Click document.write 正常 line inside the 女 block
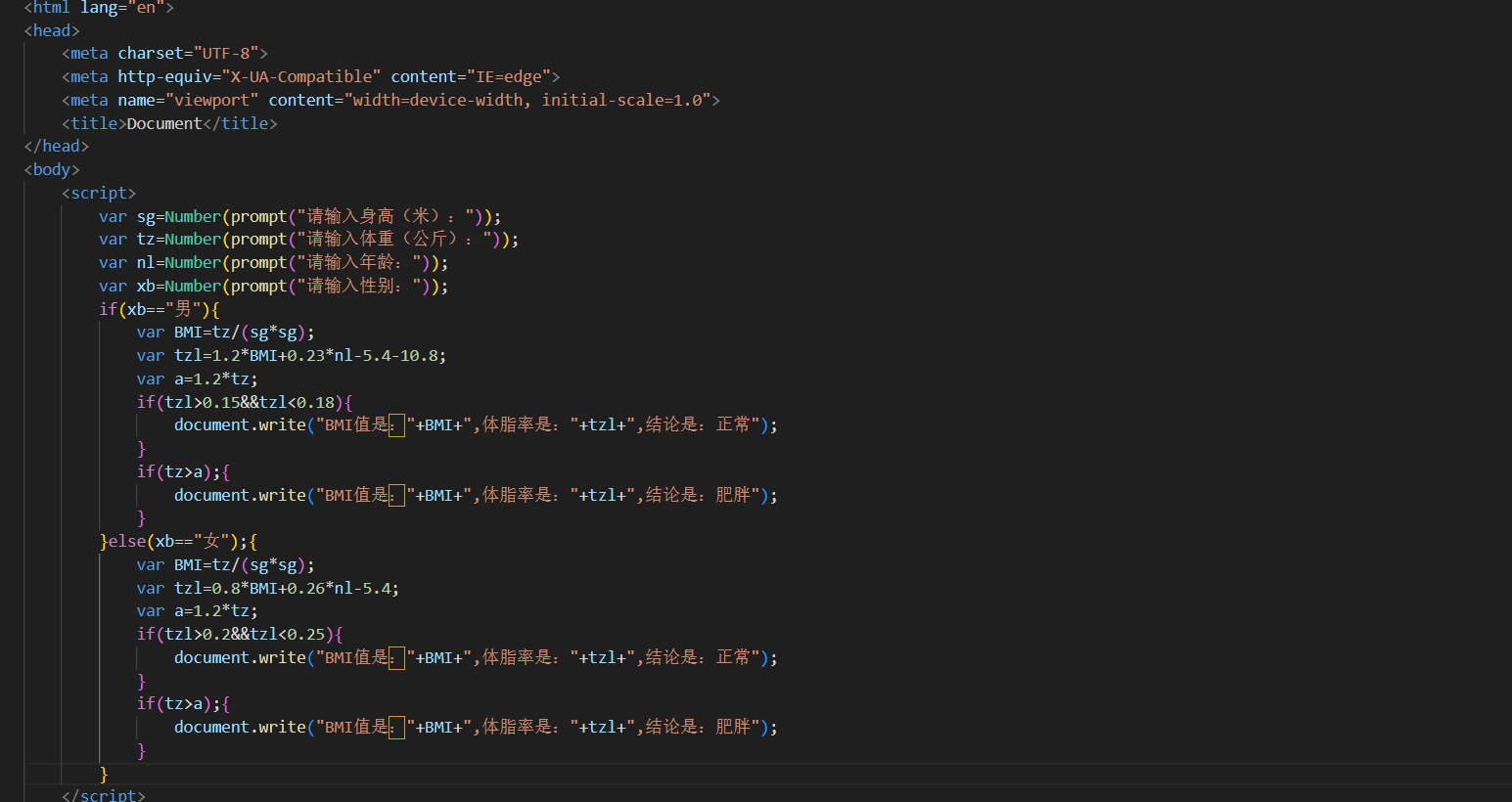Screen dimensions: 1512x802 (x=476, y=657)
